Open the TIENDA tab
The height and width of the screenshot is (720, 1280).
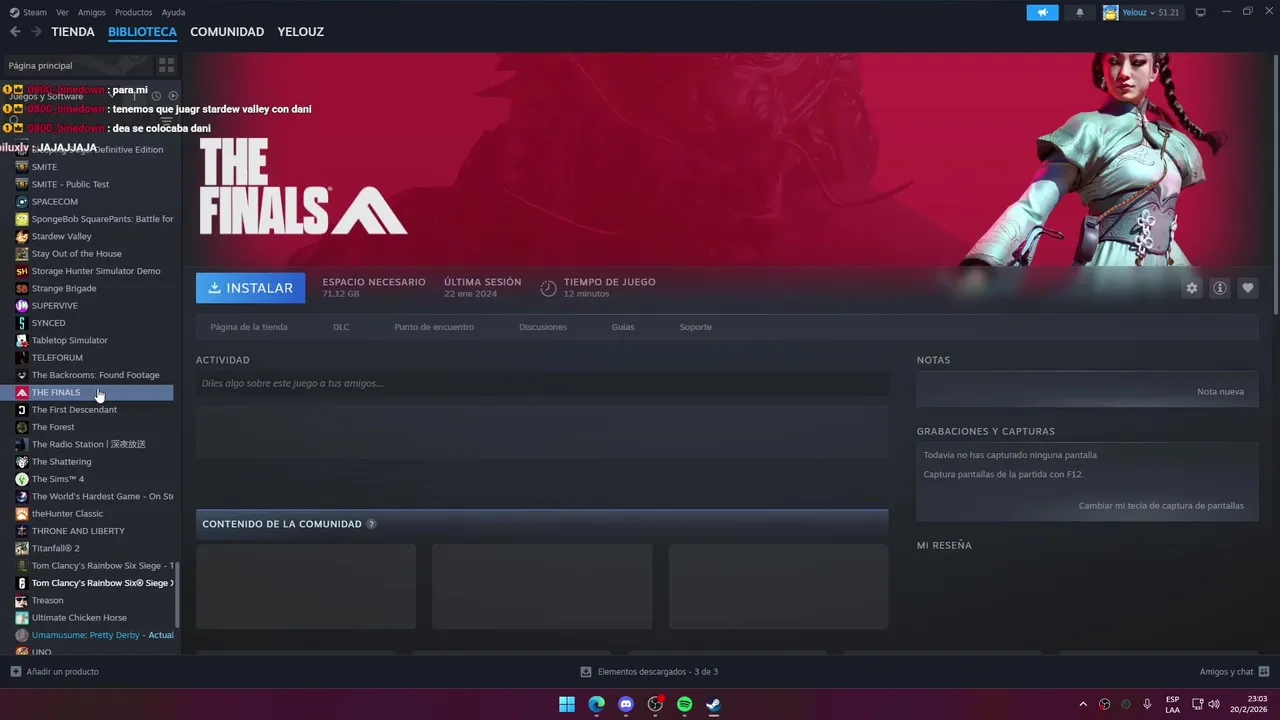73,32
